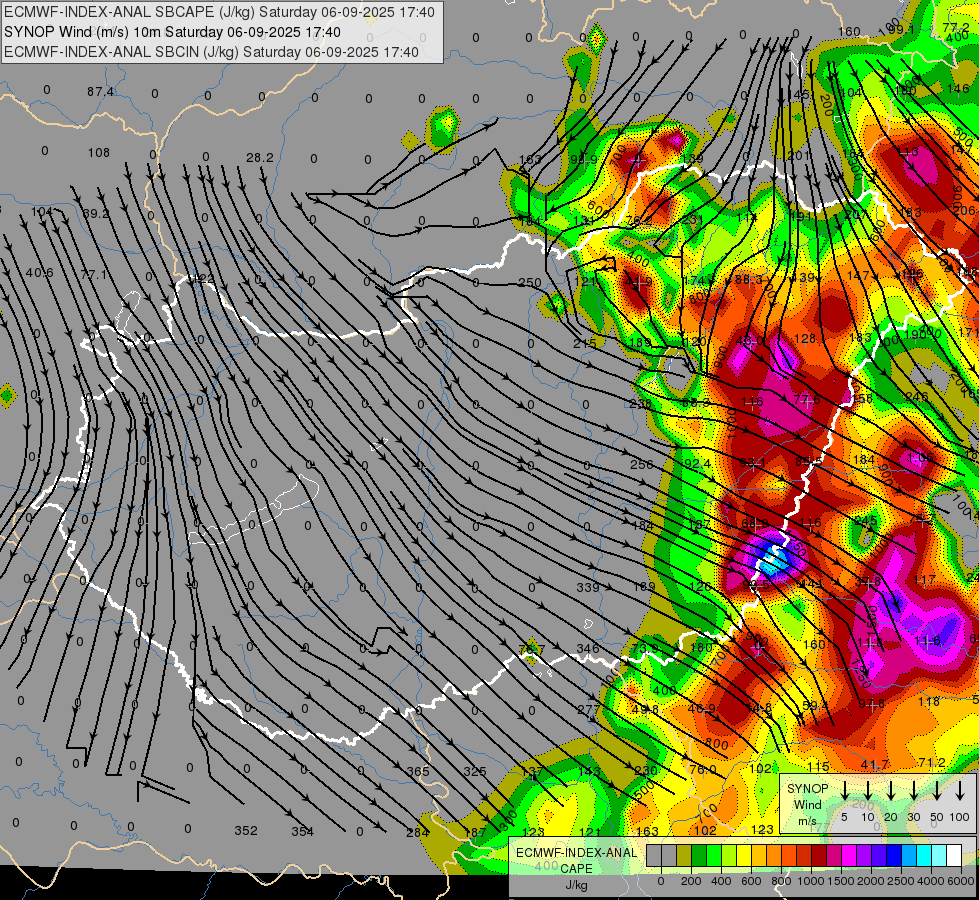The height and width of the screenshot is (900, 979).
Task: Click the 128 value on the map
Action: click(x=805, y=339)
